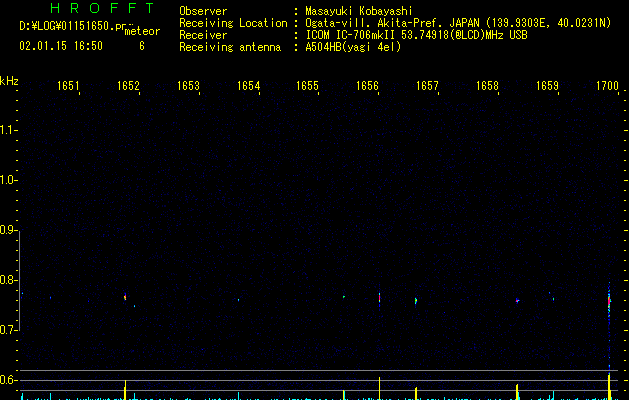
Task: Click the 1700 time axis label
Action: (x=607, y=85)
